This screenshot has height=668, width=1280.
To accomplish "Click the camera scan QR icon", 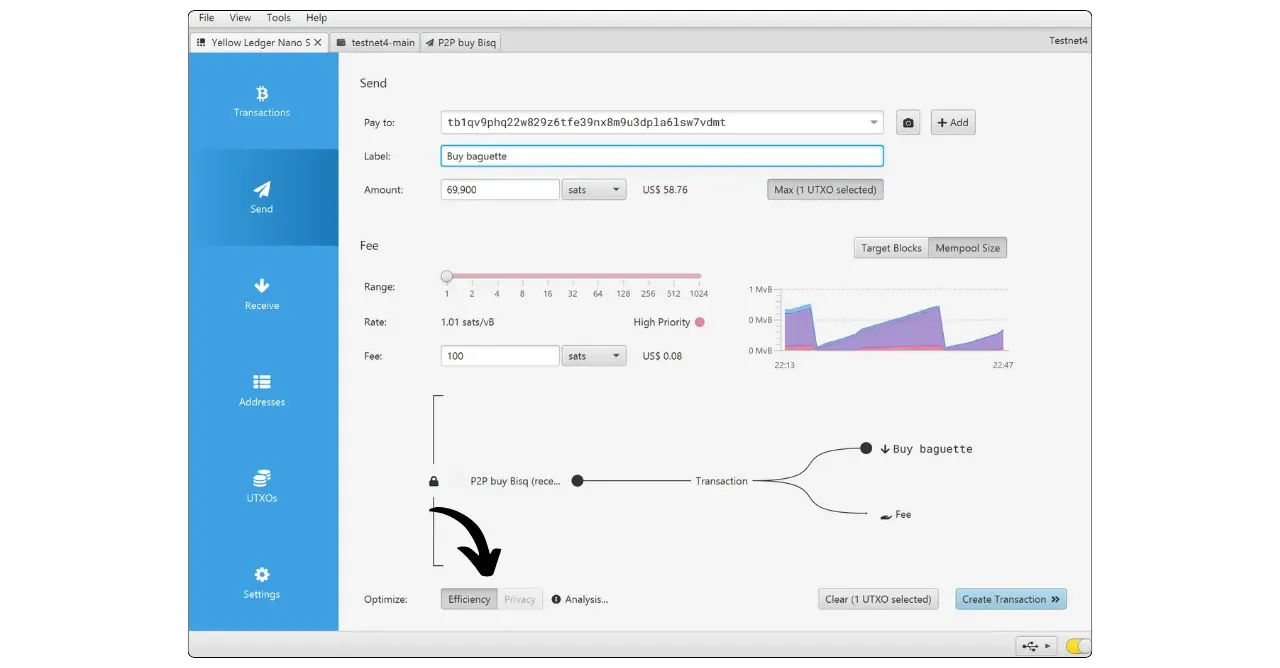I will (x=908, y=123).
